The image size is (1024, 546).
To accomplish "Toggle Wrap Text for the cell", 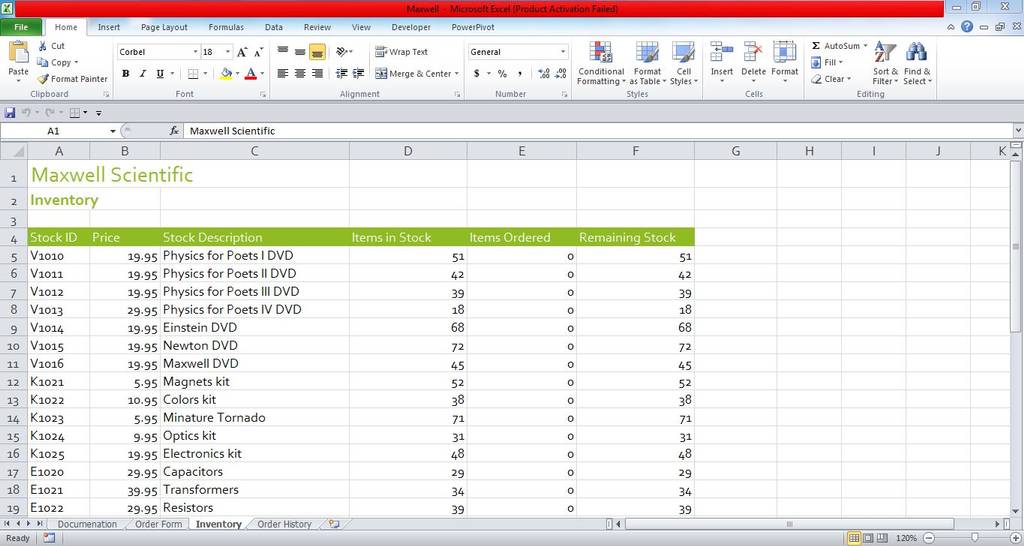I will [402, 52].
